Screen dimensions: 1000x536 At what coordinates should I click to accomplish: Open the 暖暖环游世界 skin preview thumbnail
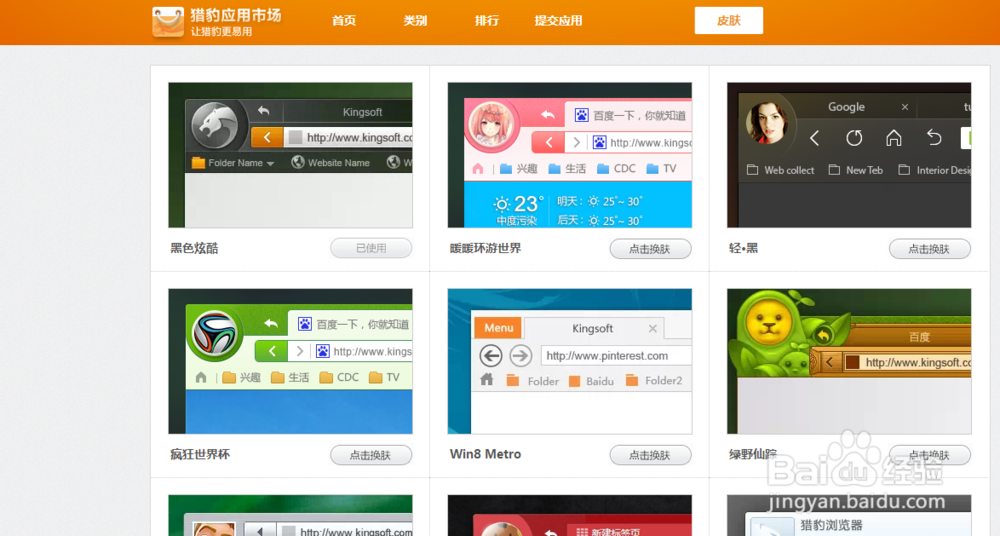pyautogui.click(x=570, y=155)
